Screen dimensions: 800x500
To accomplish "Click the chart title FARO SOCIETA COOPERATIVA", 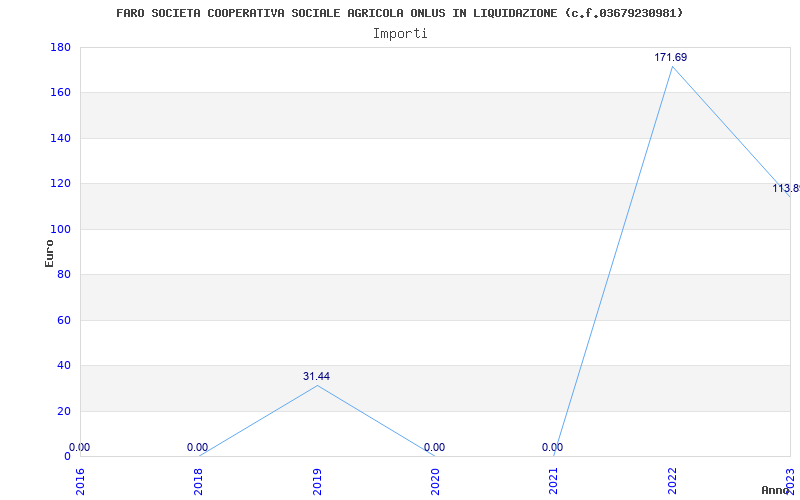I will (x=399, y=13).
